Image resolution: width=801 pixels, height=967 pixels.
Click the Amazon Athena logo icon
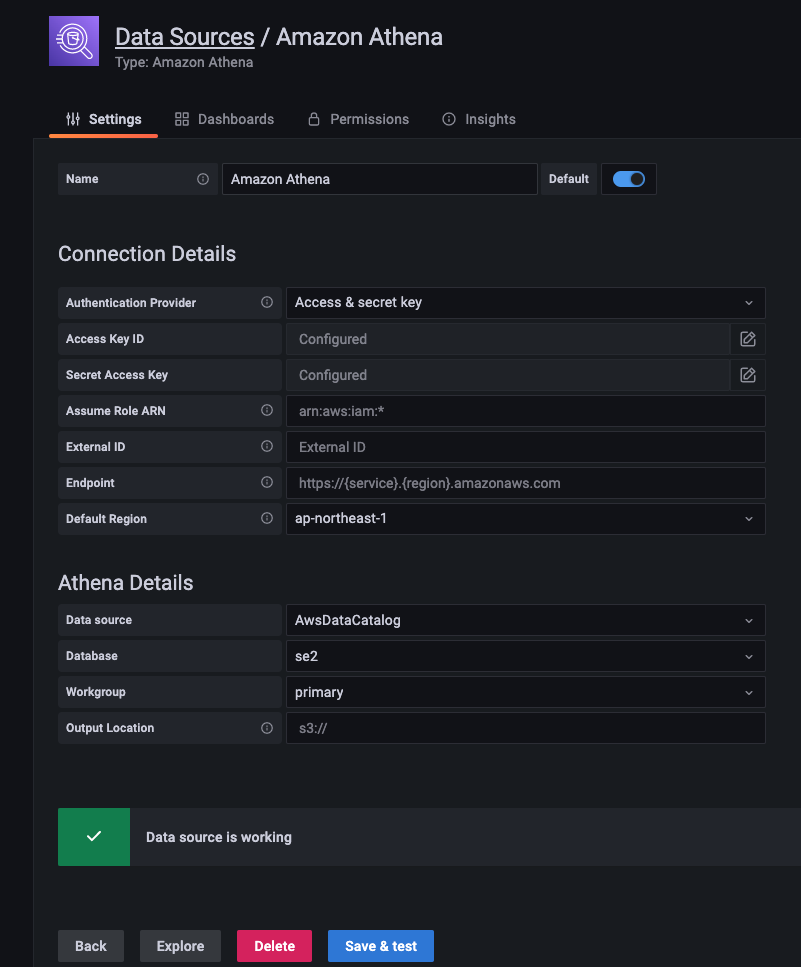point(74,41)
